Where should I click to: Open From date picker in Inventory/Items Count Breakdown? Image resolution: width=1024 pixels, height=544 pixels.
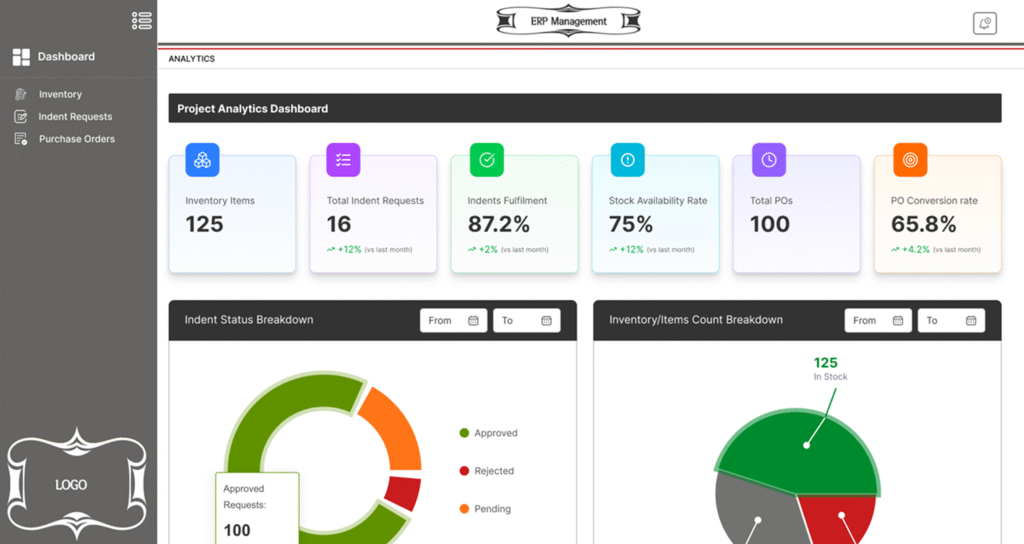point(878,321)
